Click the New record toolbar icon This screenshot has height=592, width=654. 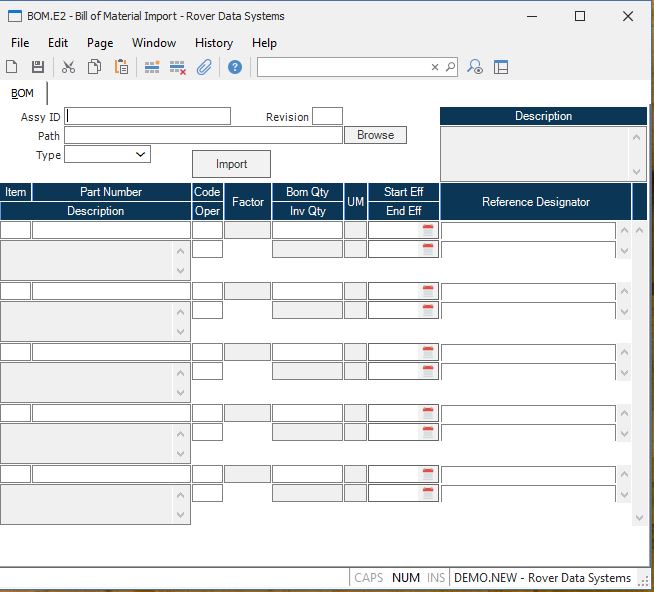[12, 67]
